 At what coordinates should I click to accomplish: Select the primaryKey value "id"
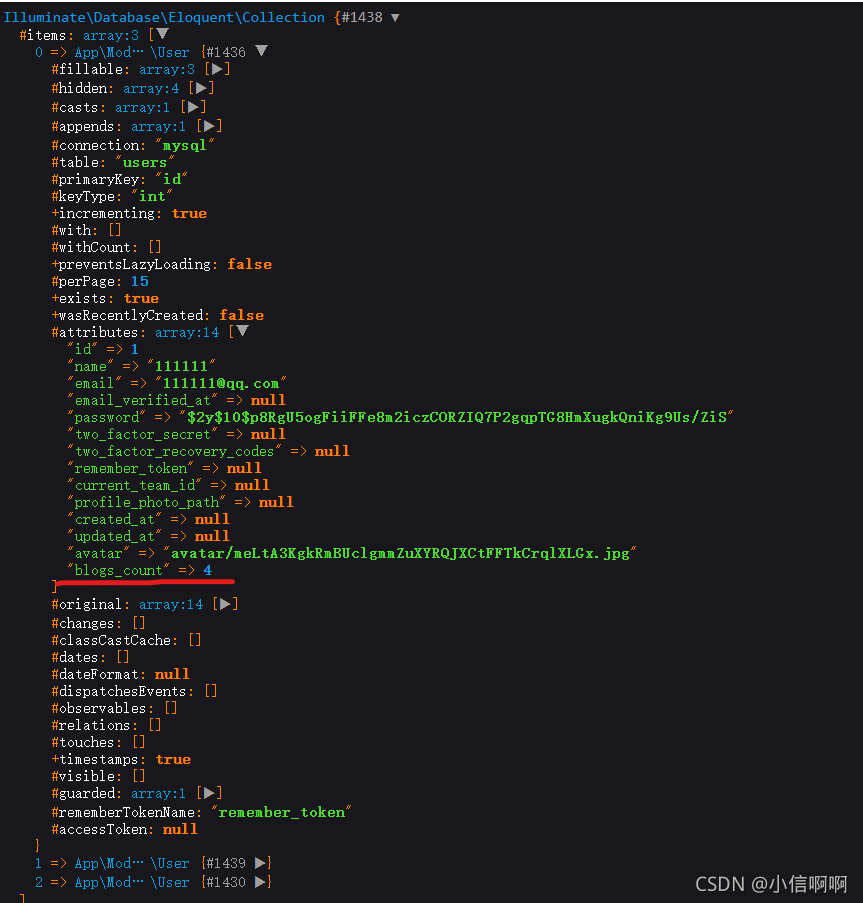click(x=172, y=179)
